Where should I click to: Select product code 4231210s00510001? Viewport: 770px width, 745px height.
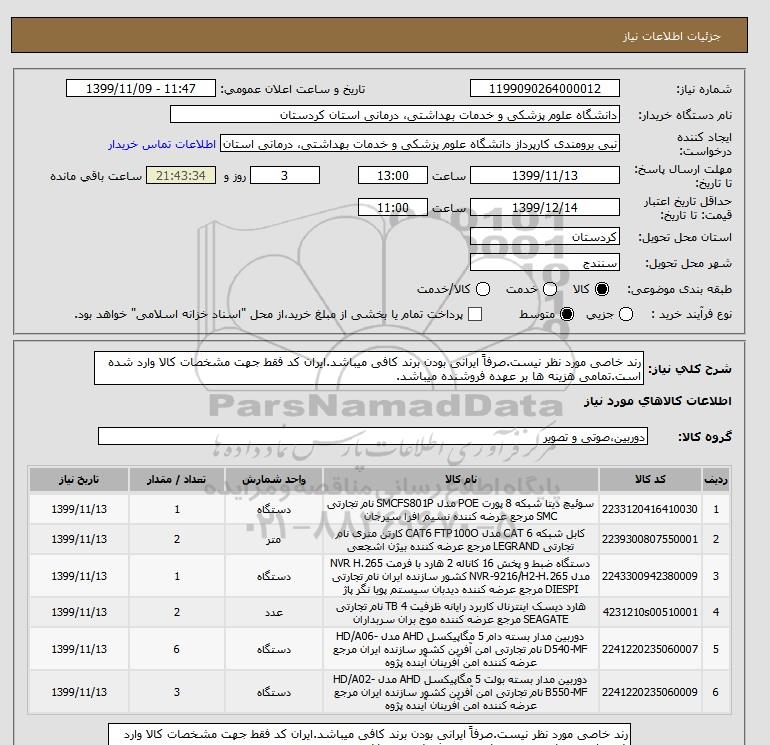click(x=650, y=612)
